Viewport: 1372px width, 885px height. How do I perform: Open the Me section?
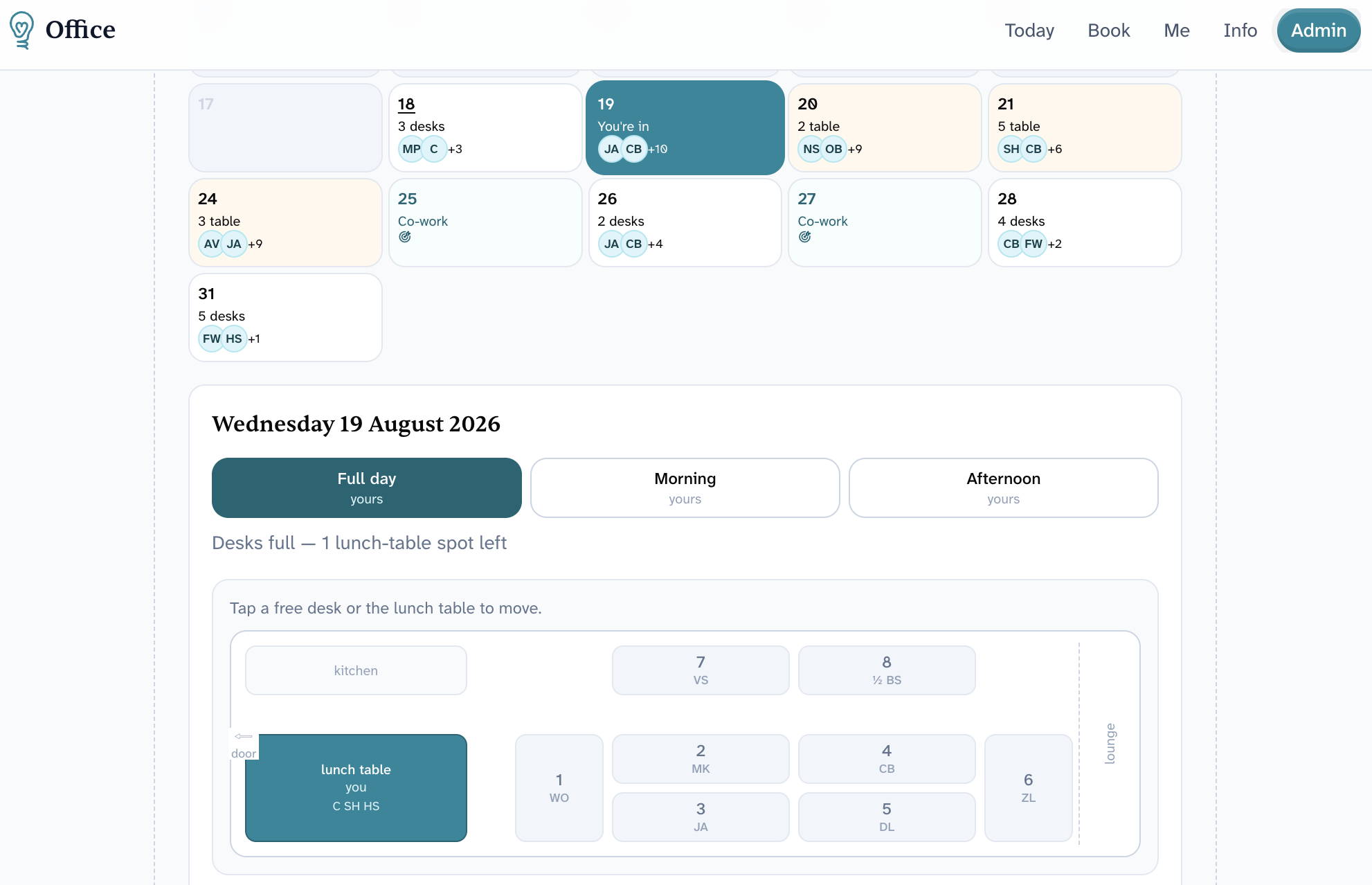click(1177, 30)
